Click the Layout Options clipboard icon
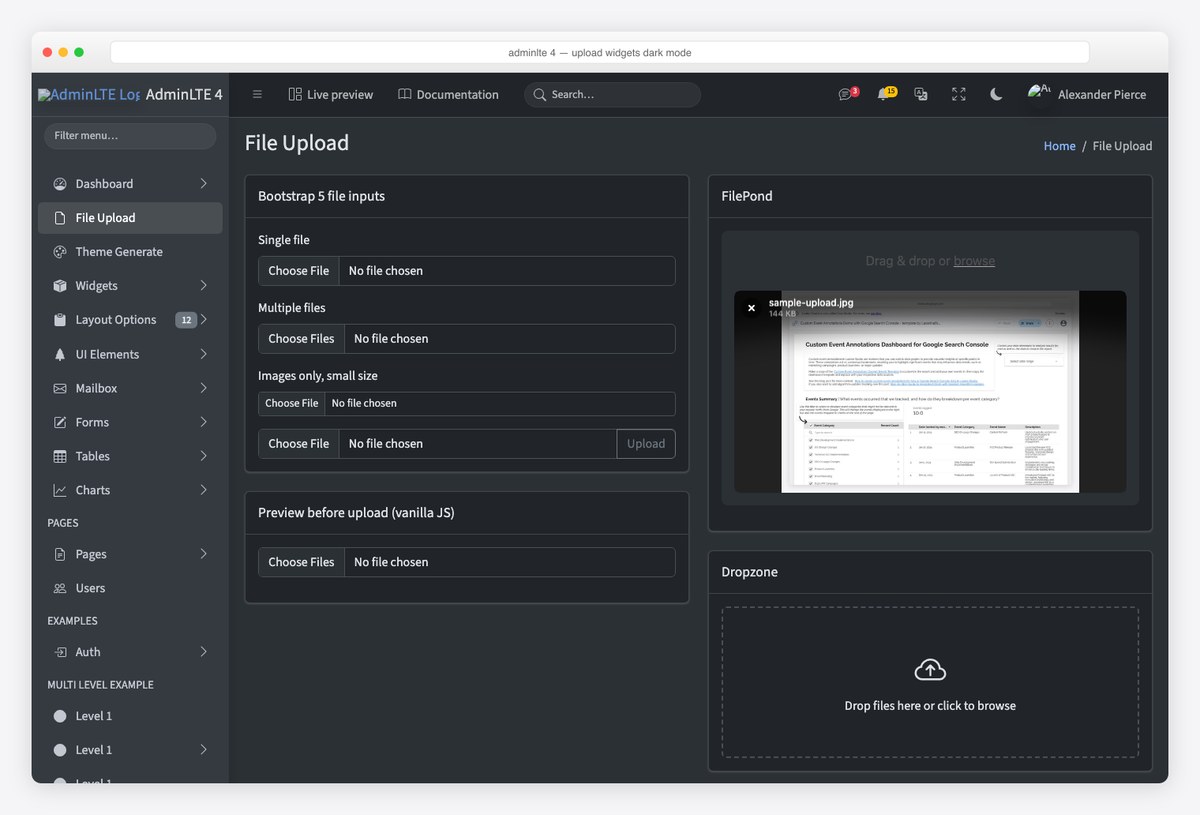The image size is (1200, 815). click(x=60, y=320)
